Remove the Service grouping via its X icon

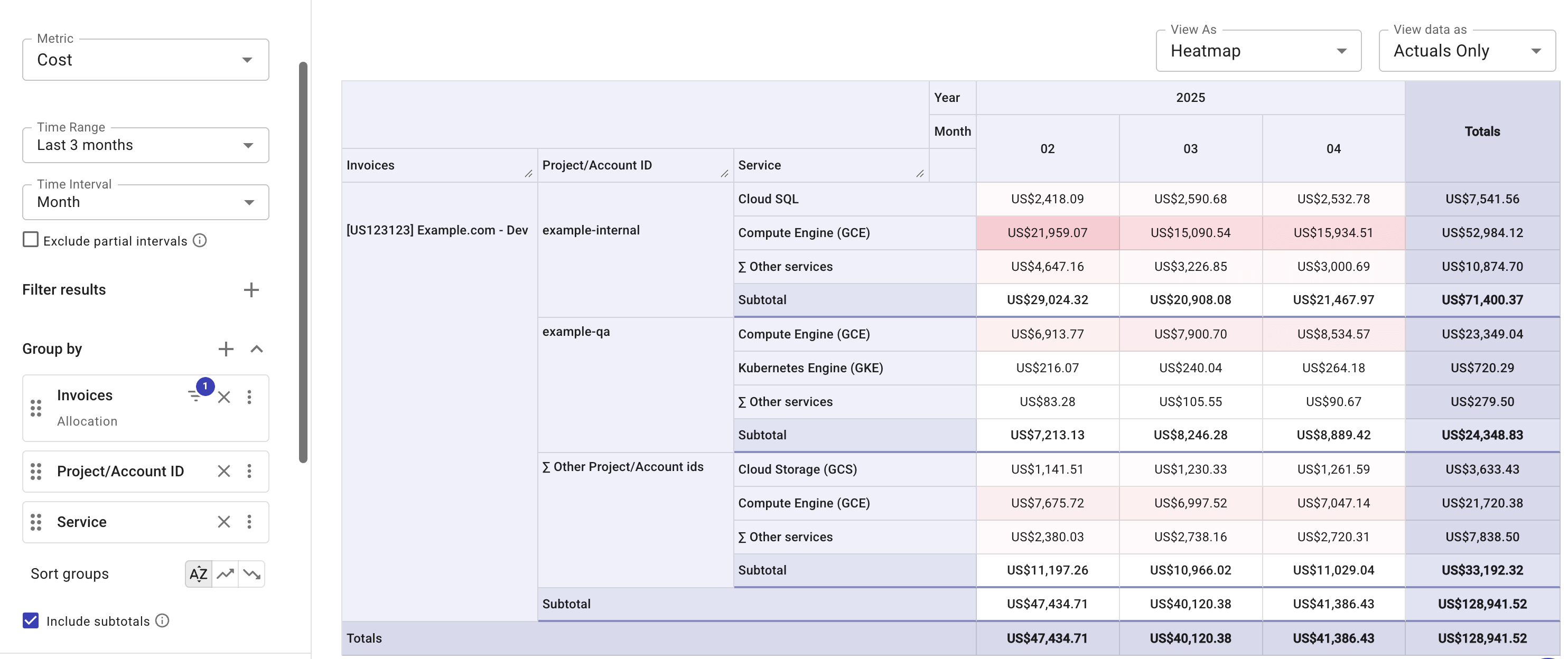point(223,522)
